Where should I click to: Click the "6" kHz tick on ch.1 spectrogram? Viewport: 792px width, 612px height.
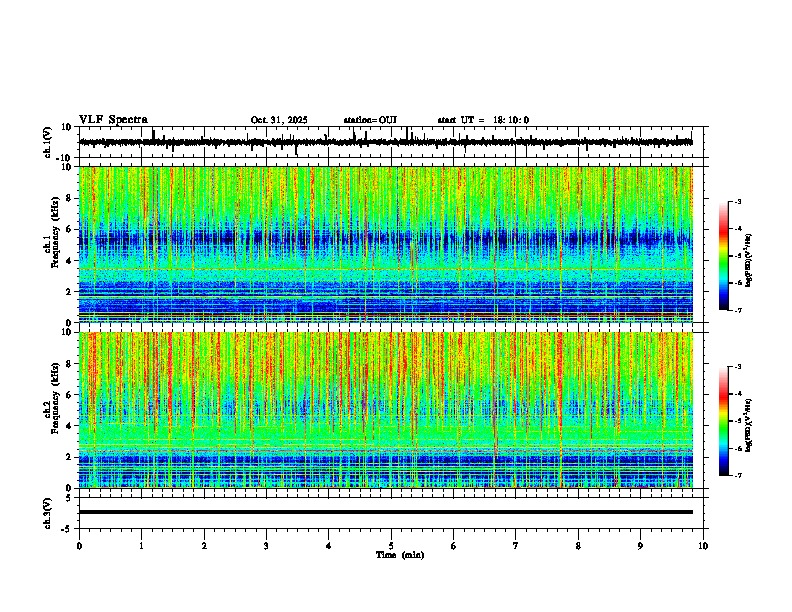click(x=70, y=229)
